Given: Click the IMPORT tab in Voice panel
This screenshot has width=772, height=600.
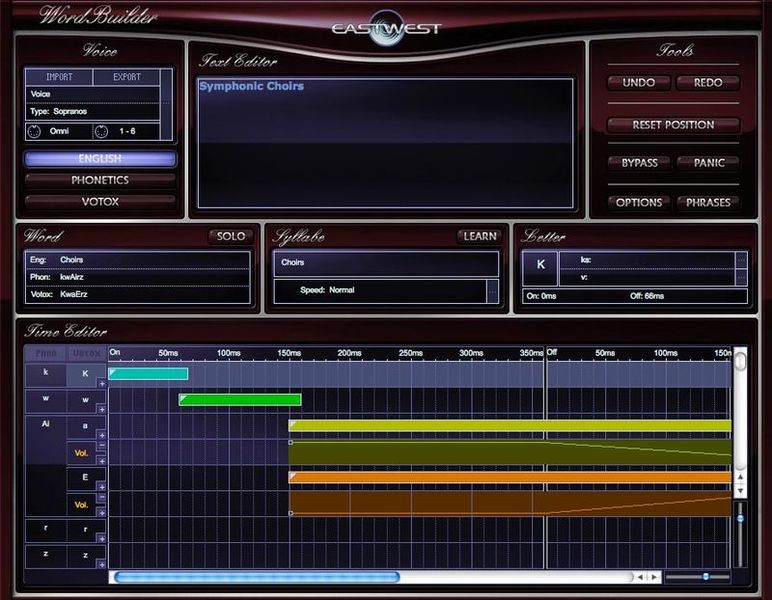Looking at the screenshot, I should [x=59, y=77].
